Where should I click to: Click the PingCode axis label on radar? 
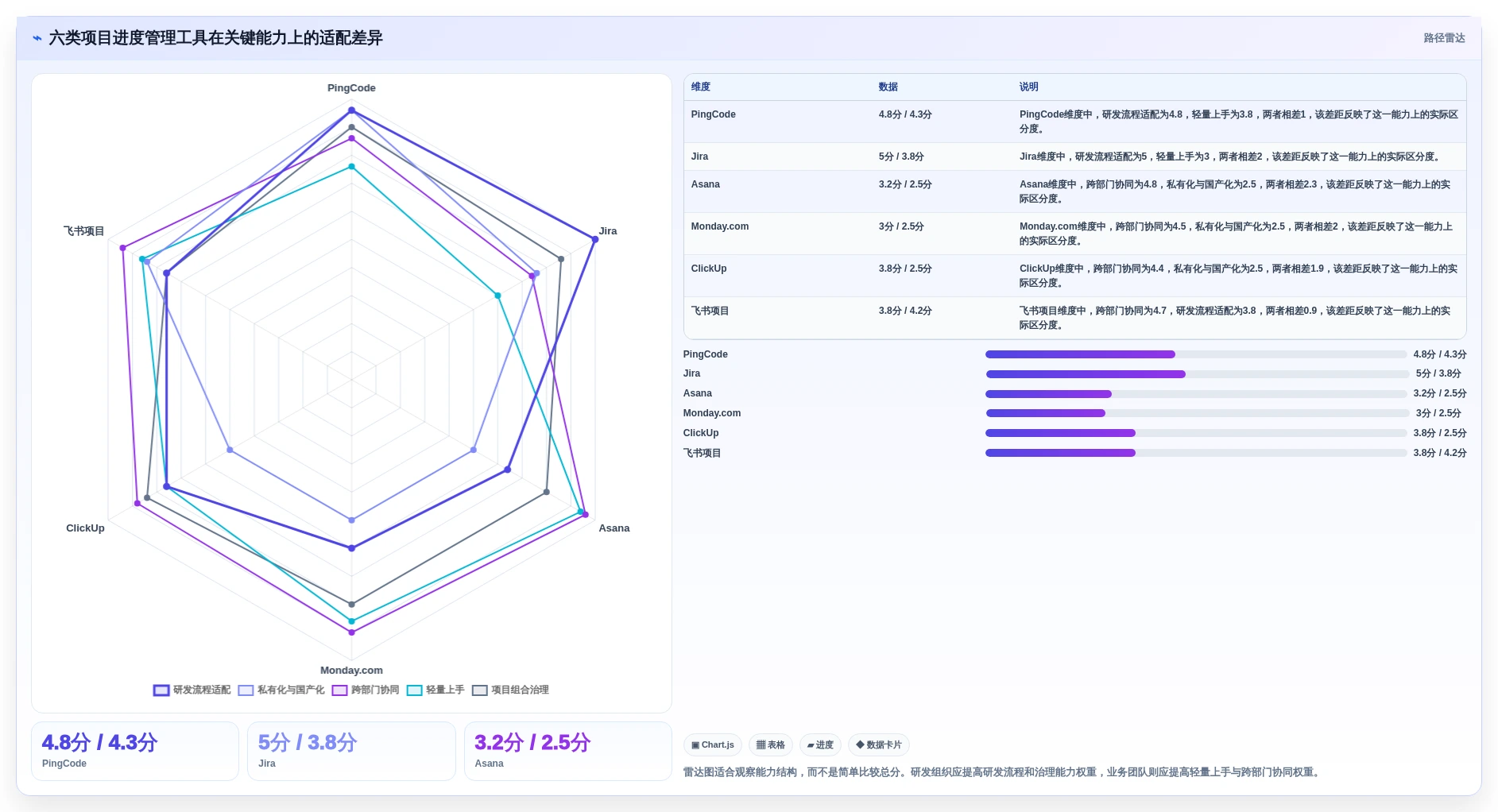click(x=351, y=88)
